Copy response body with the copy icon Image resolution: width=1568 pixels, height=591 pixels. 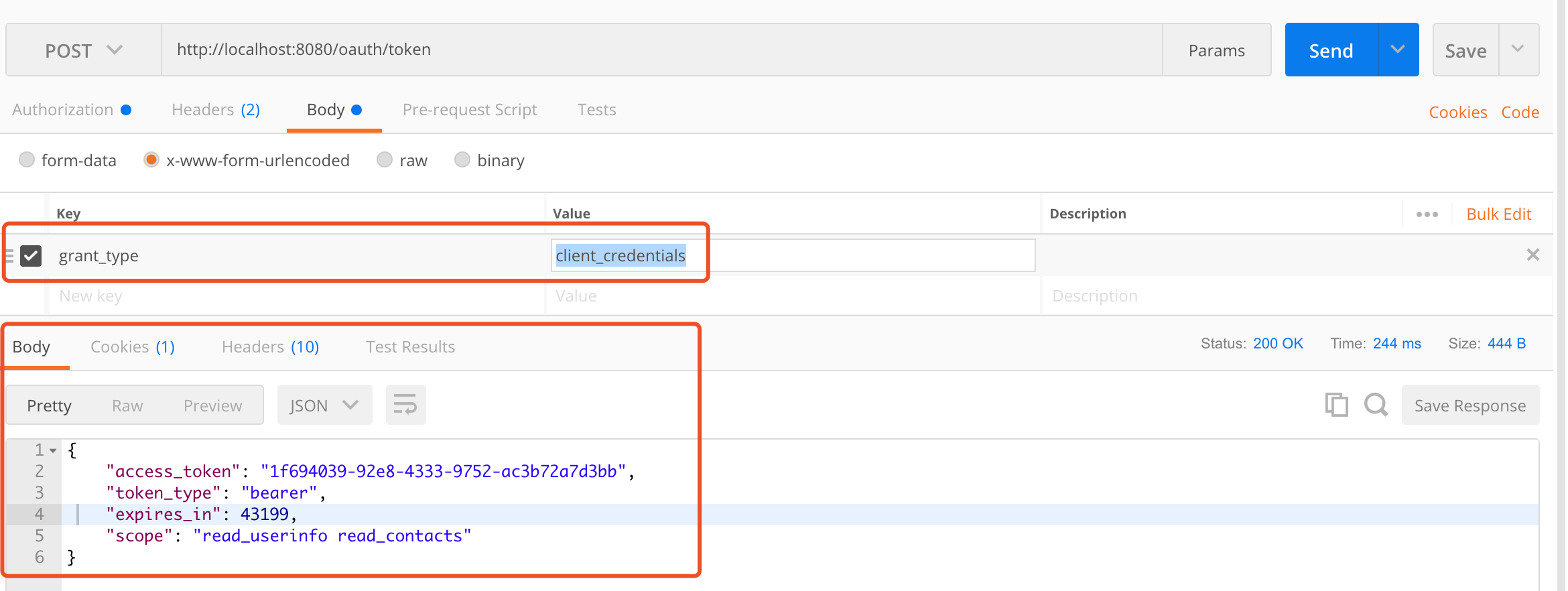point(1336,405)
